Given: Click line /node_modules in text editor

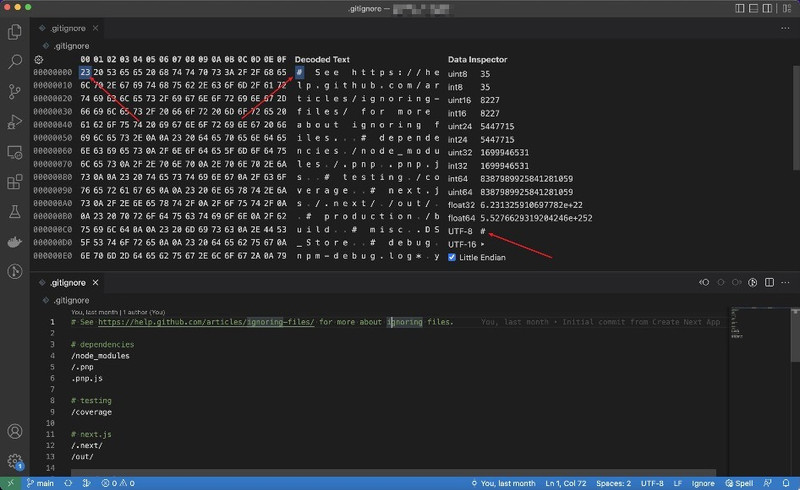Looking at the screenshot, I should 100,356.
